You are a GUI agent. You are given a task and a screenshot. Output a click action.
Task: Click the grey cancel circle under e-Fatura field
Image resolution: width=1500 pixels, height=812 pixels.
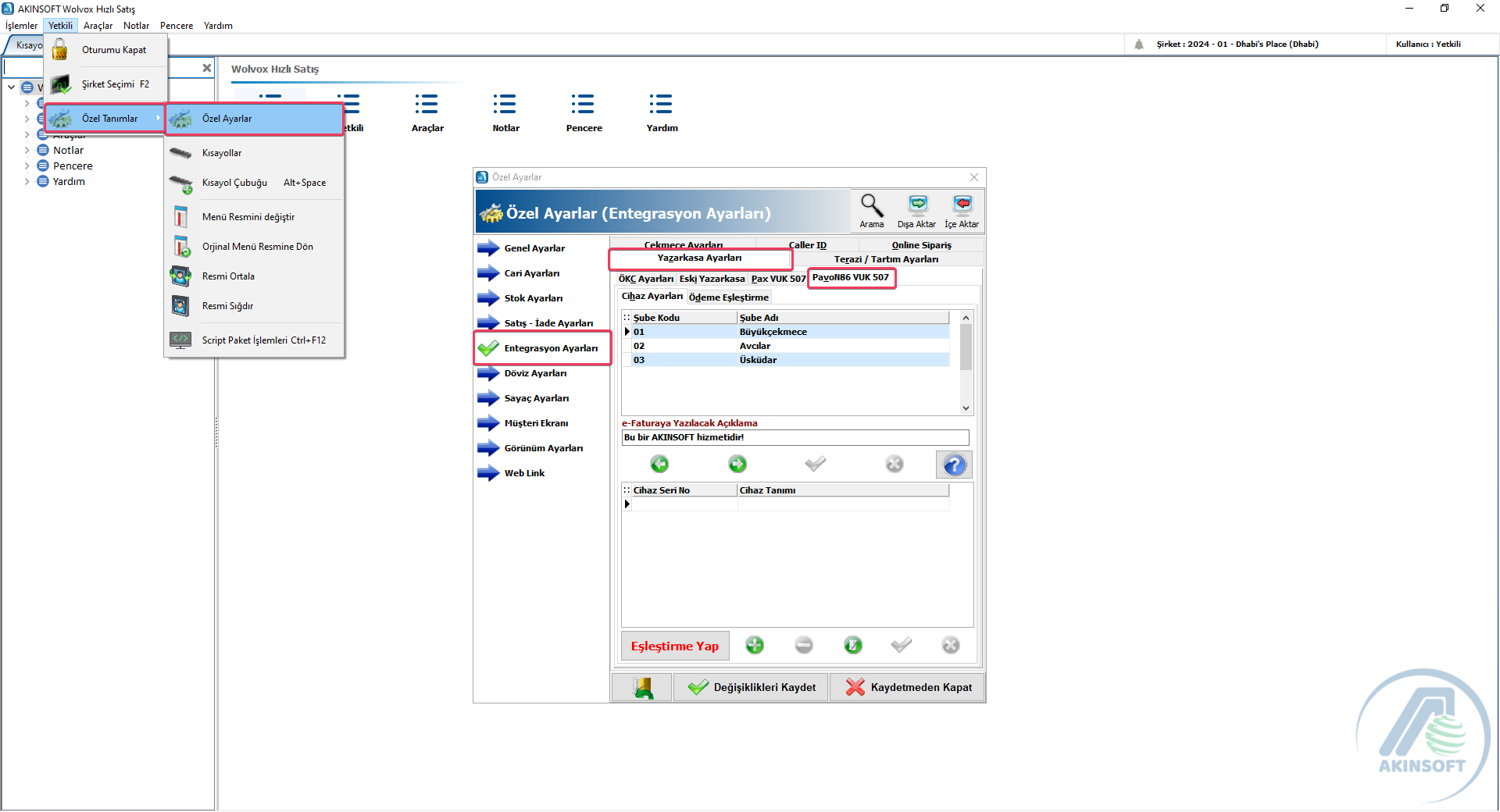click(x=895, y=464)
